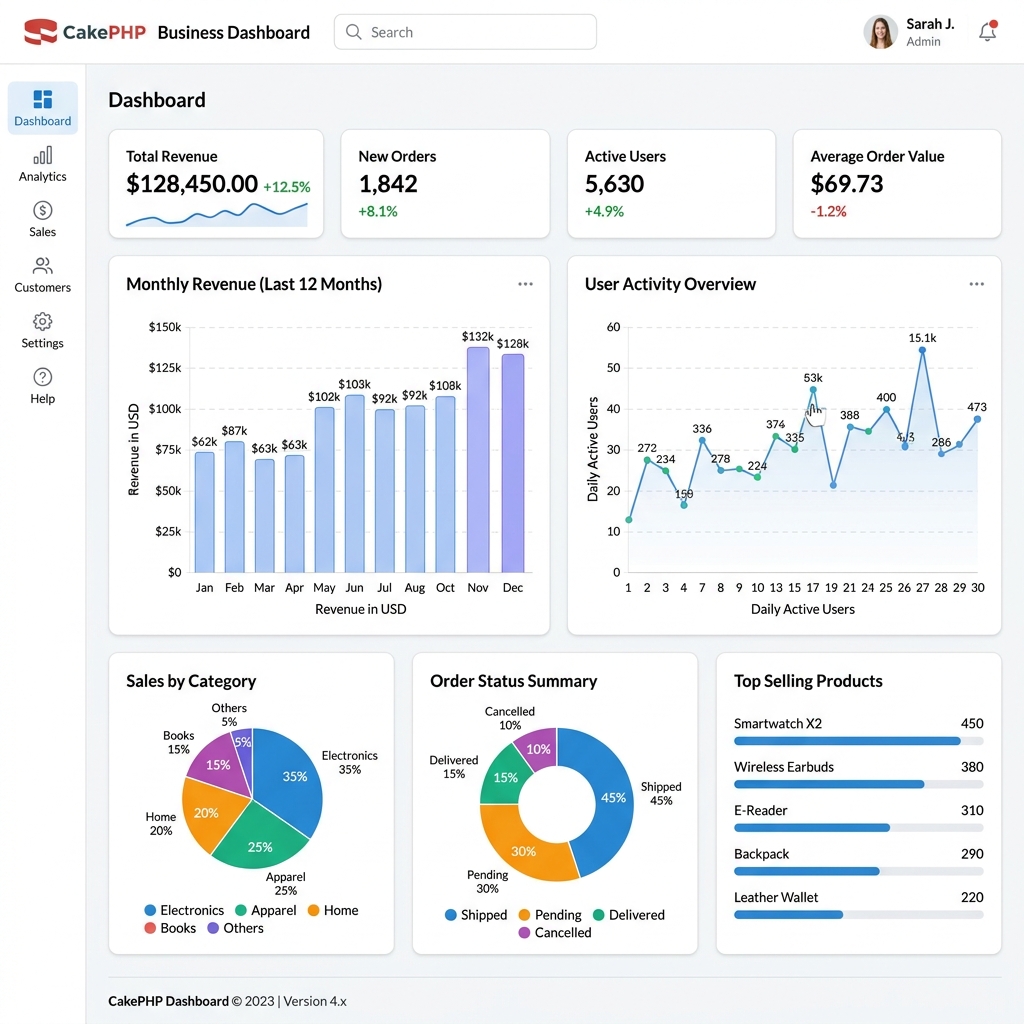Open the Settings gear icon
Image resolution: width=1024 pixels, height=1024 pixels.
pyautogui.click(x=42, y=321)
